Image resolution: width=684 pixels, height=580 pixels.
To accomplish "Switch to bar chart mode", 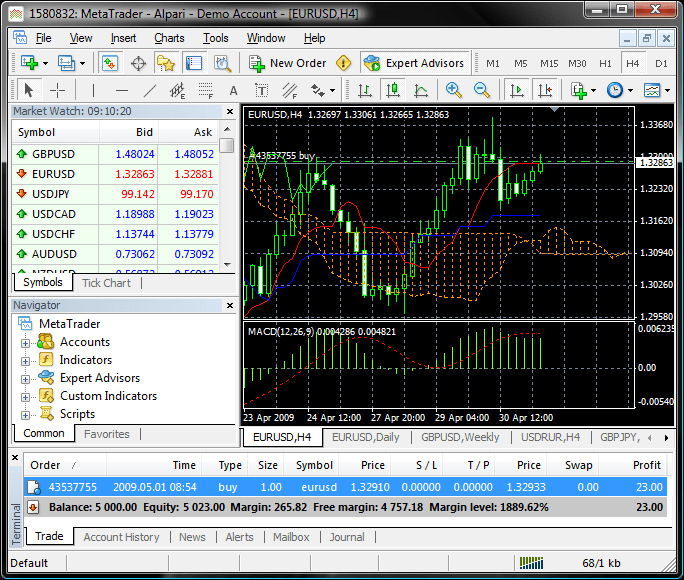I will click(x=365, y=91).
